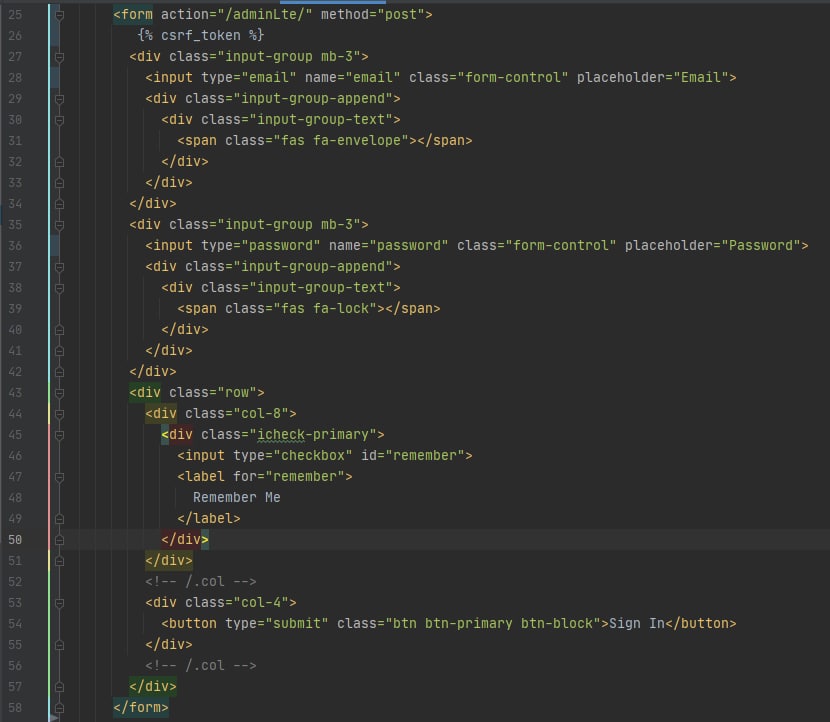Fold the input-group-append div on line 29
The height and width of the screenshot is (722, 830).
point(59,99)
